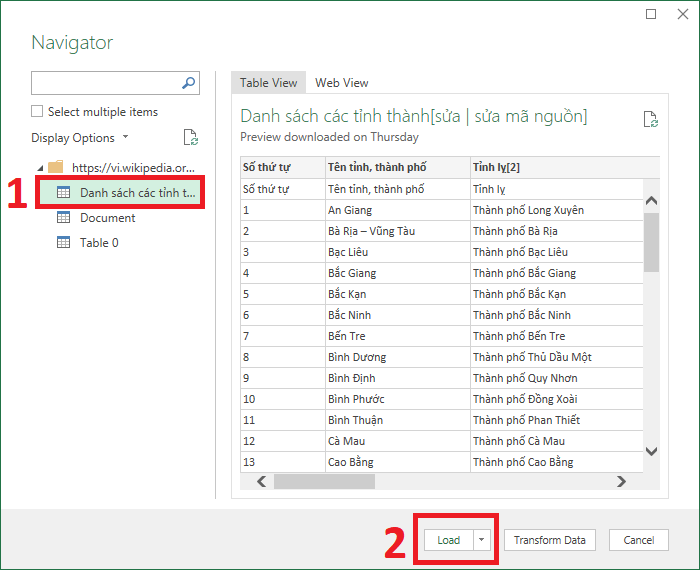The height and width of the screenshot is (570, 700).
Task: Click the Load button
Action: click(x=448, y=540)
